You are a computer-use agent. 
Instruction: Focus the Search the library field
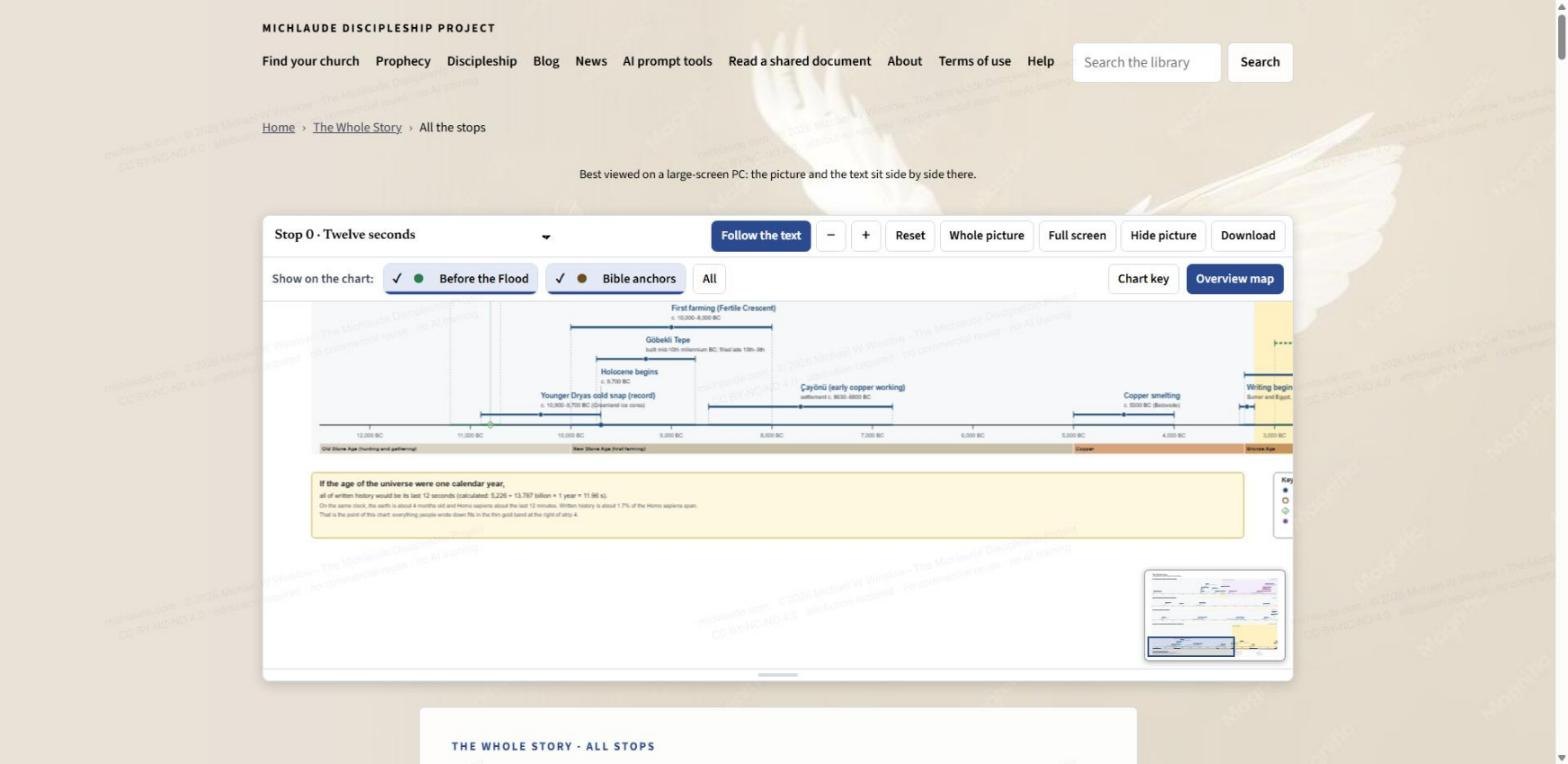pyautogui.click(x=1146, y=62)
